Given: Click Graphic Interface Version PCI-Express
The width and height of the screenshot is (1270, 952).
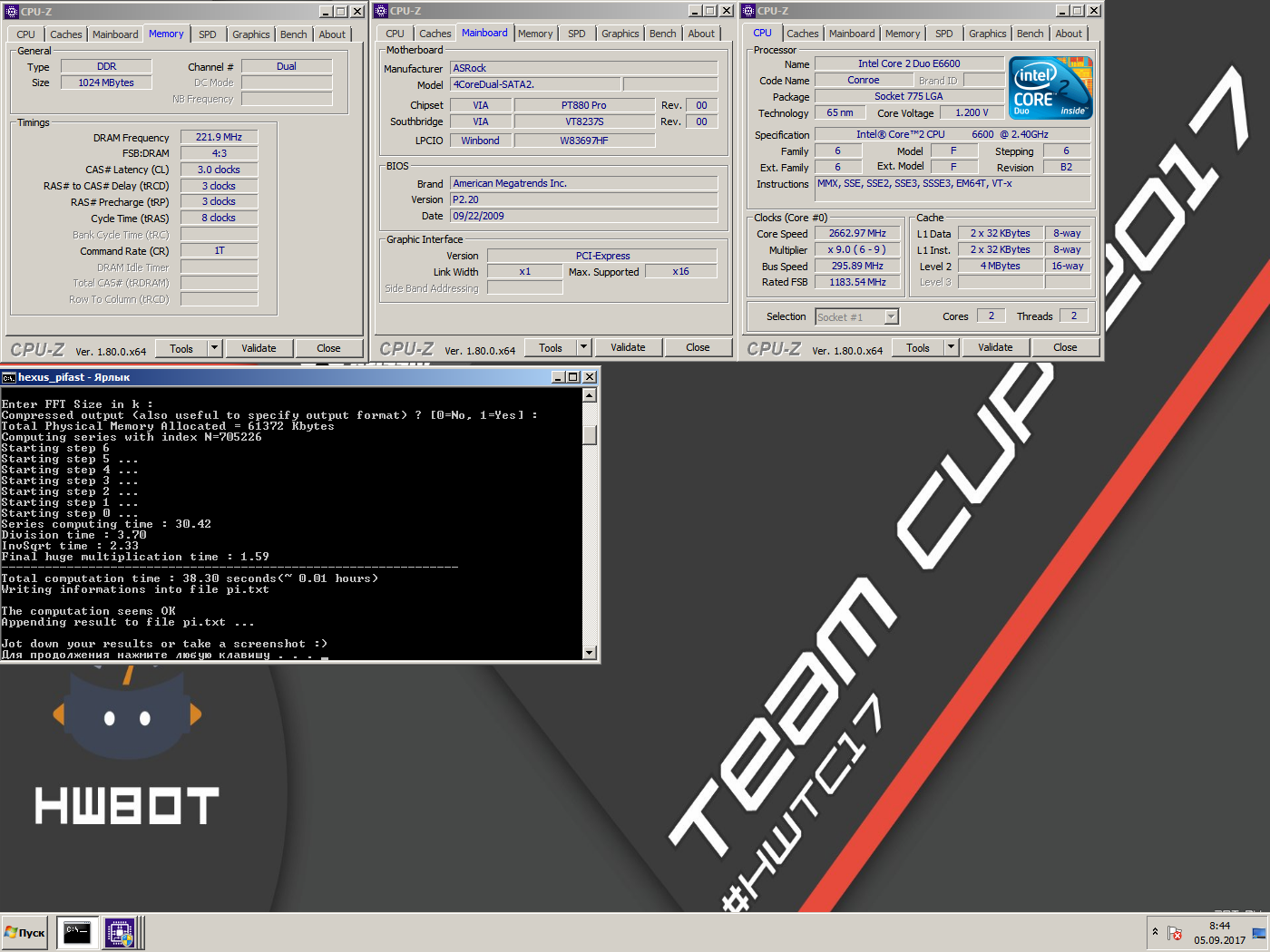Looking at the screenshot, I should [602, 256].
